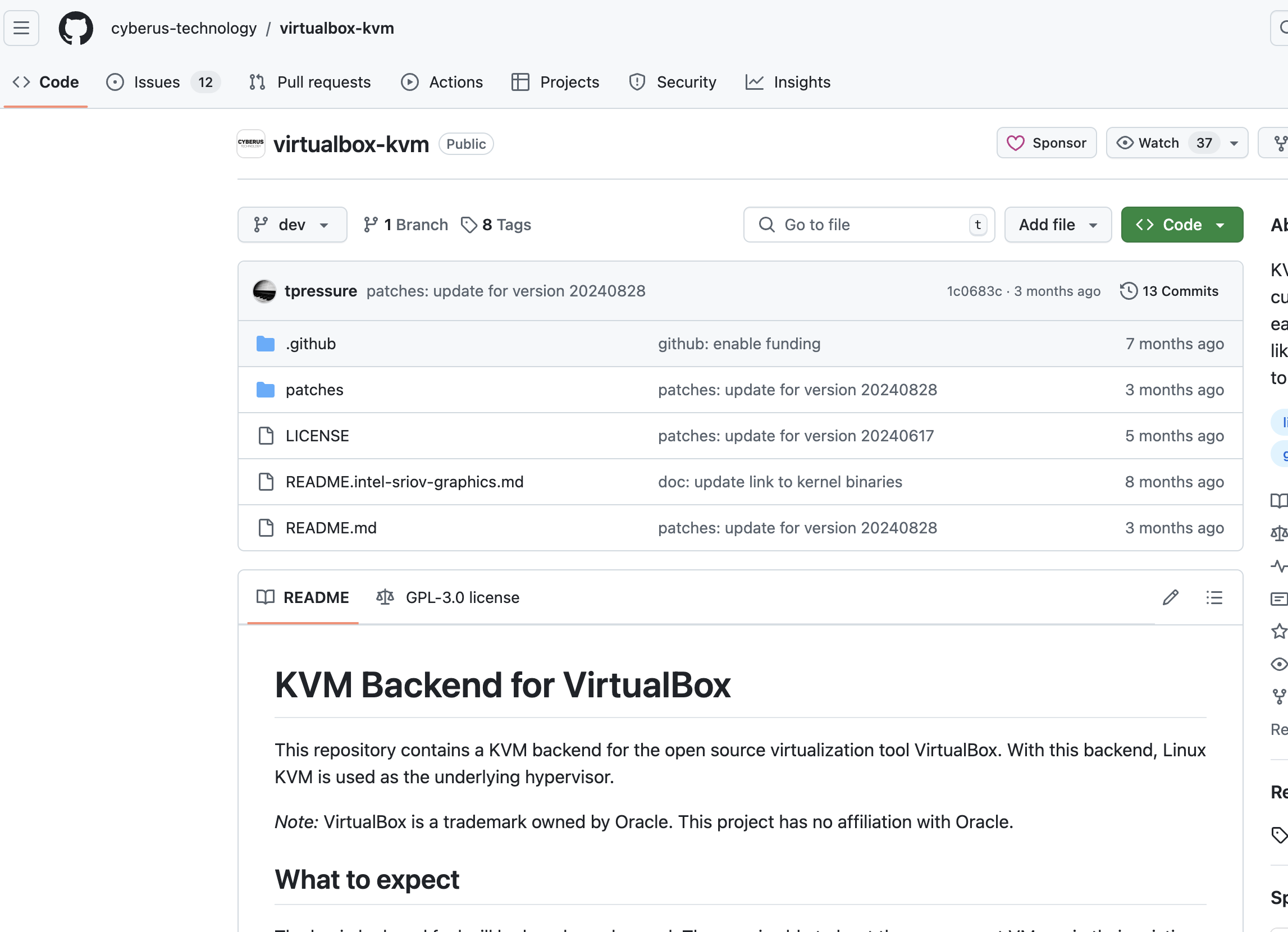1288x932 pixels.
Task: Open the Actions tab
Action: 442,83
